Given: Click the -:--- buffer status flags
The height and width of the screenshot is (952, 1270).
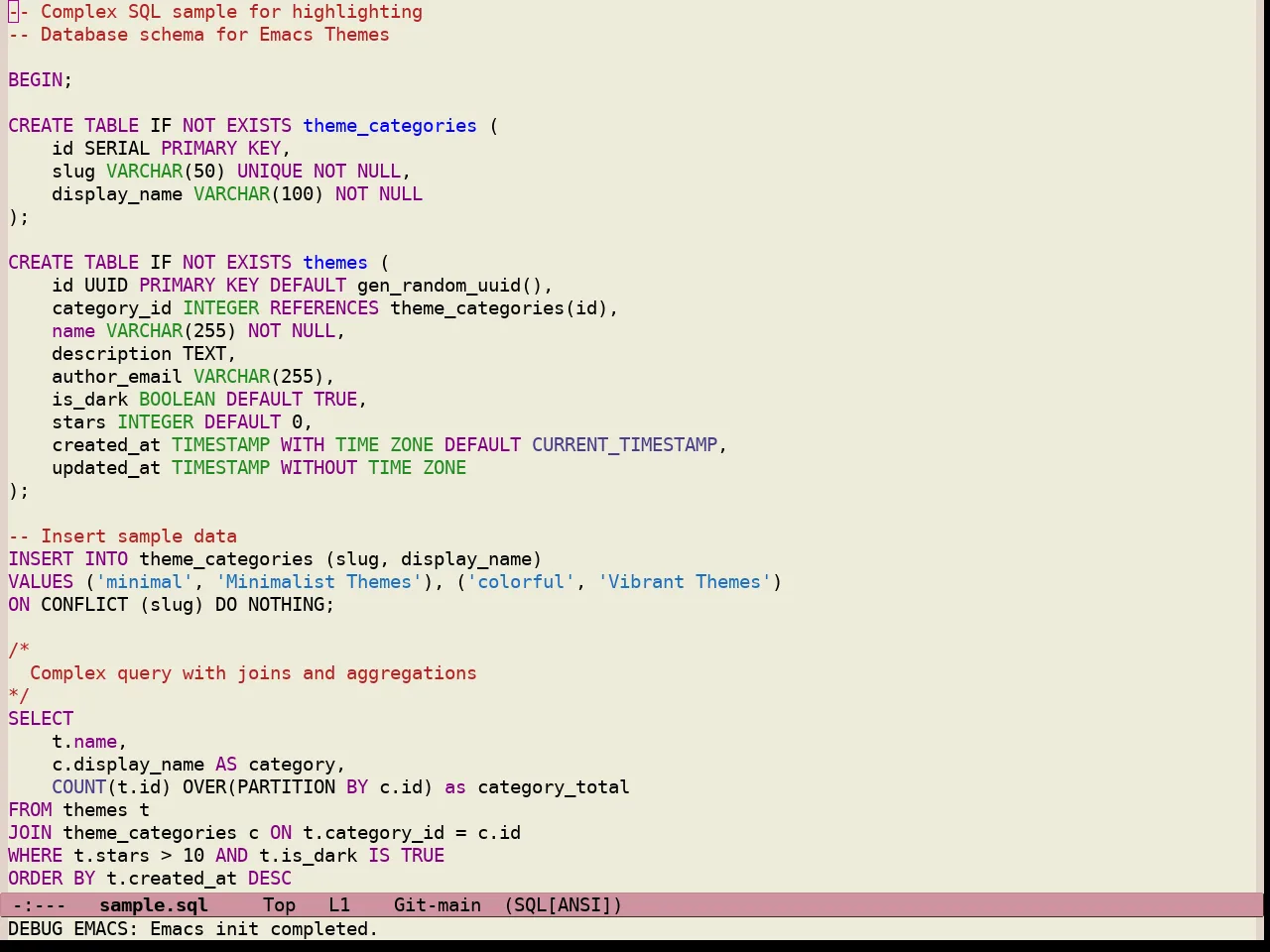Looking at the screenshot, I should tap(39, 904).
